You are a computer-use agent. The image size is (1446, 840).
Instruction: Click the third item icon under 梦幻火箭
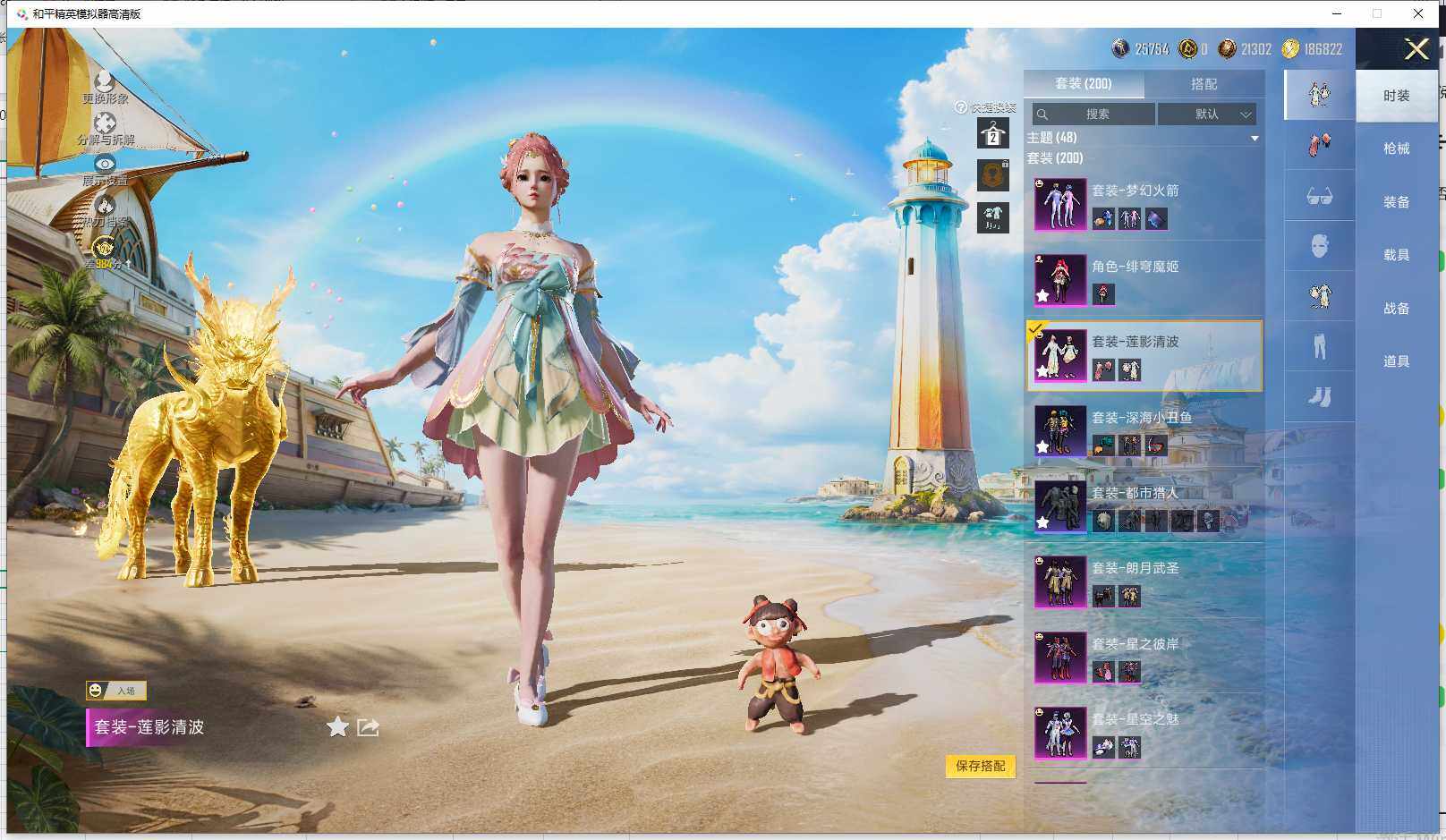click(1156, 218)
